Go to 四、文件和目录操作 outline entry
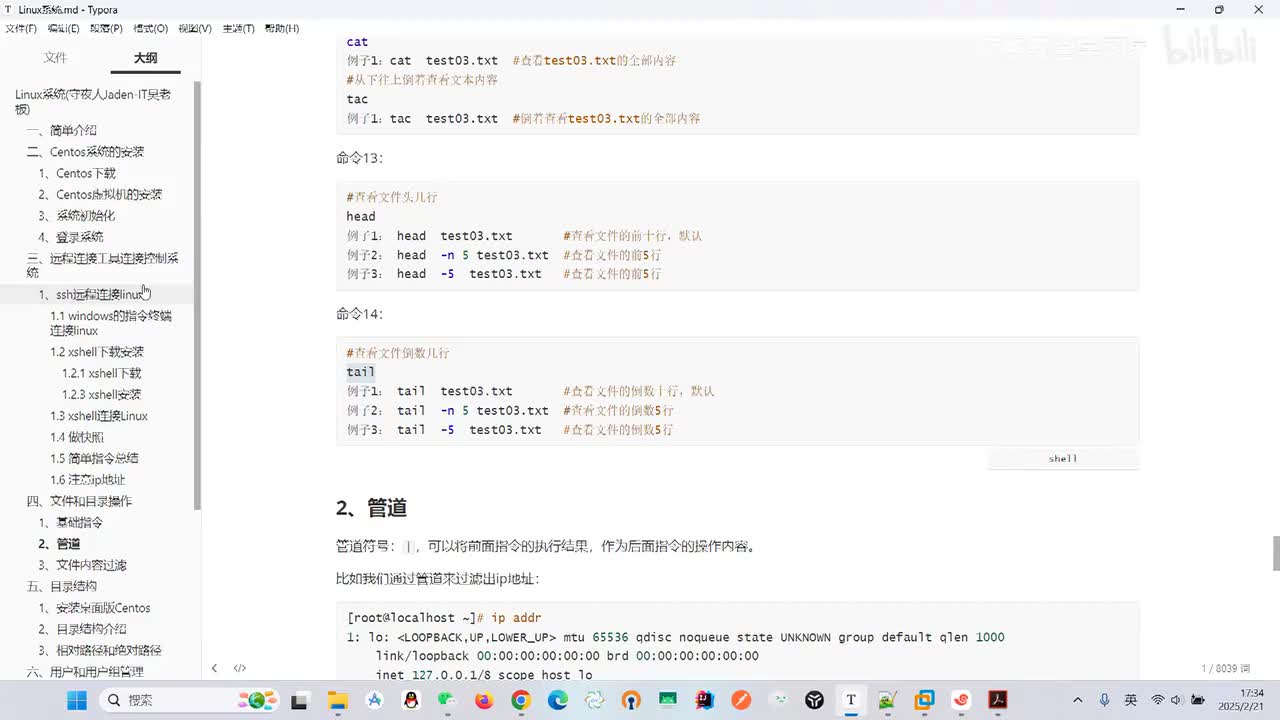Viewport: 1280px width, 720px height. pyautogui.click(x=79, y=501)
